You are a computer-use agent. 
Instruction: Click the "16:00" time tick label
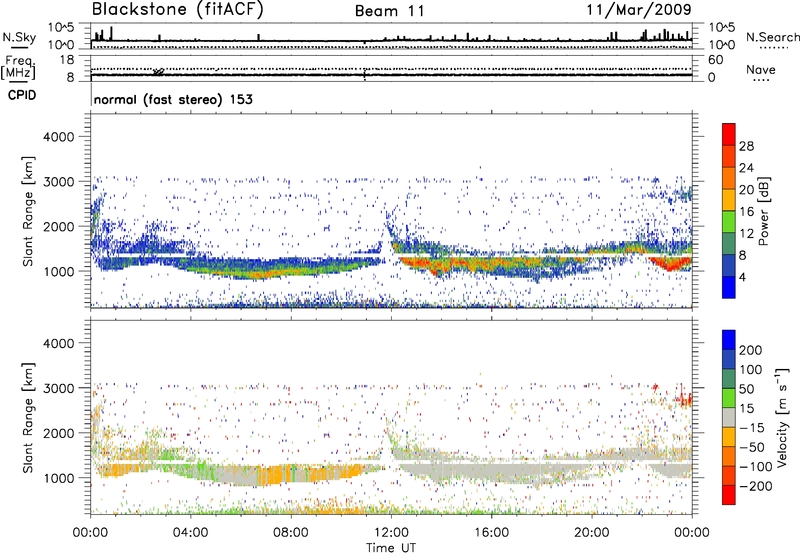tap(491, 533)
